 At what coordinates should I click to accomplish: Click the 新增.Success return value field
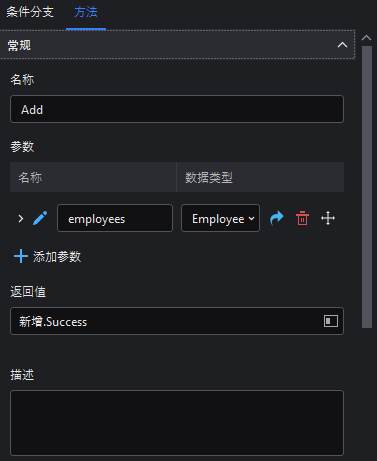point(177,321)
